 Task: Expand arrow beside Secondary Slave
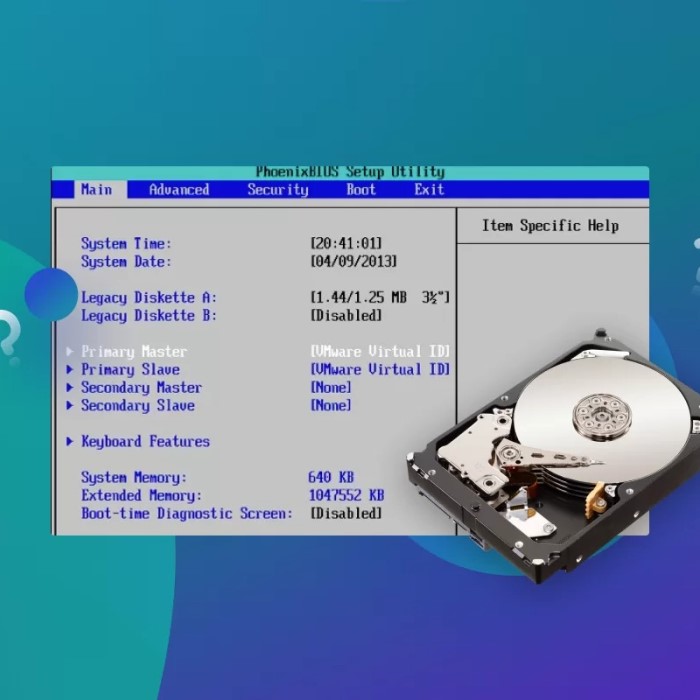(x=70, y=405)
